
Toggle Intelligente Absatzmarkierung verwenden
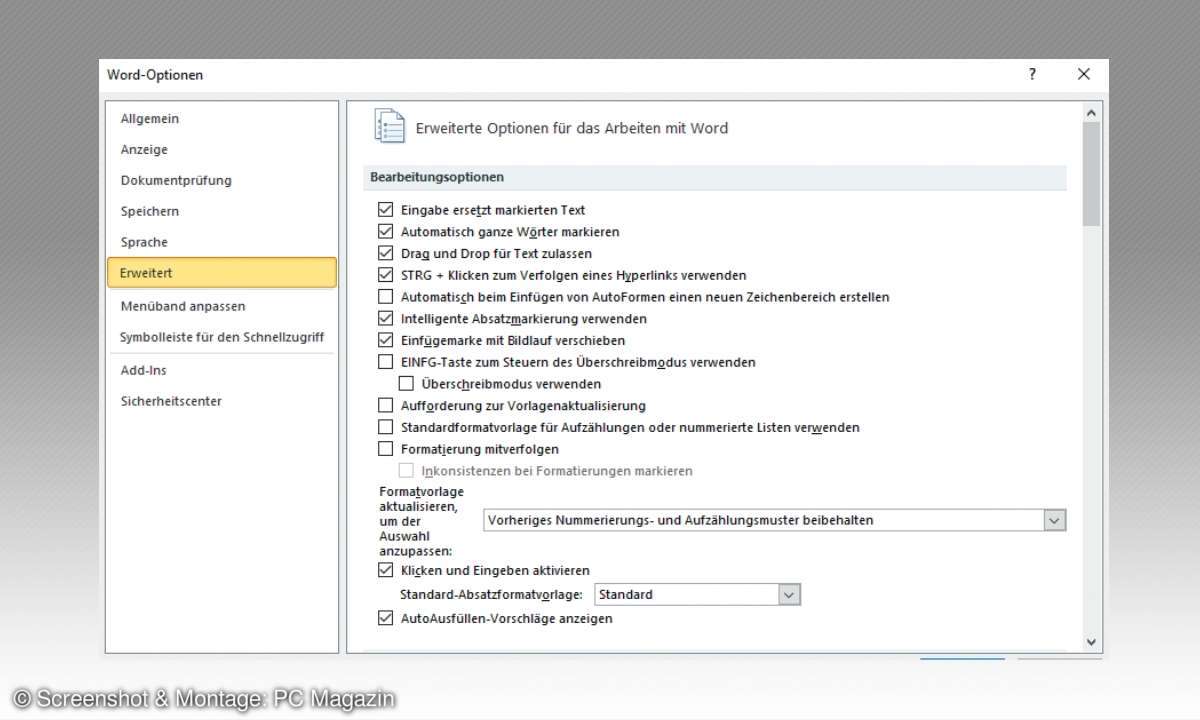pyautogui.click(x=385, y=319)
